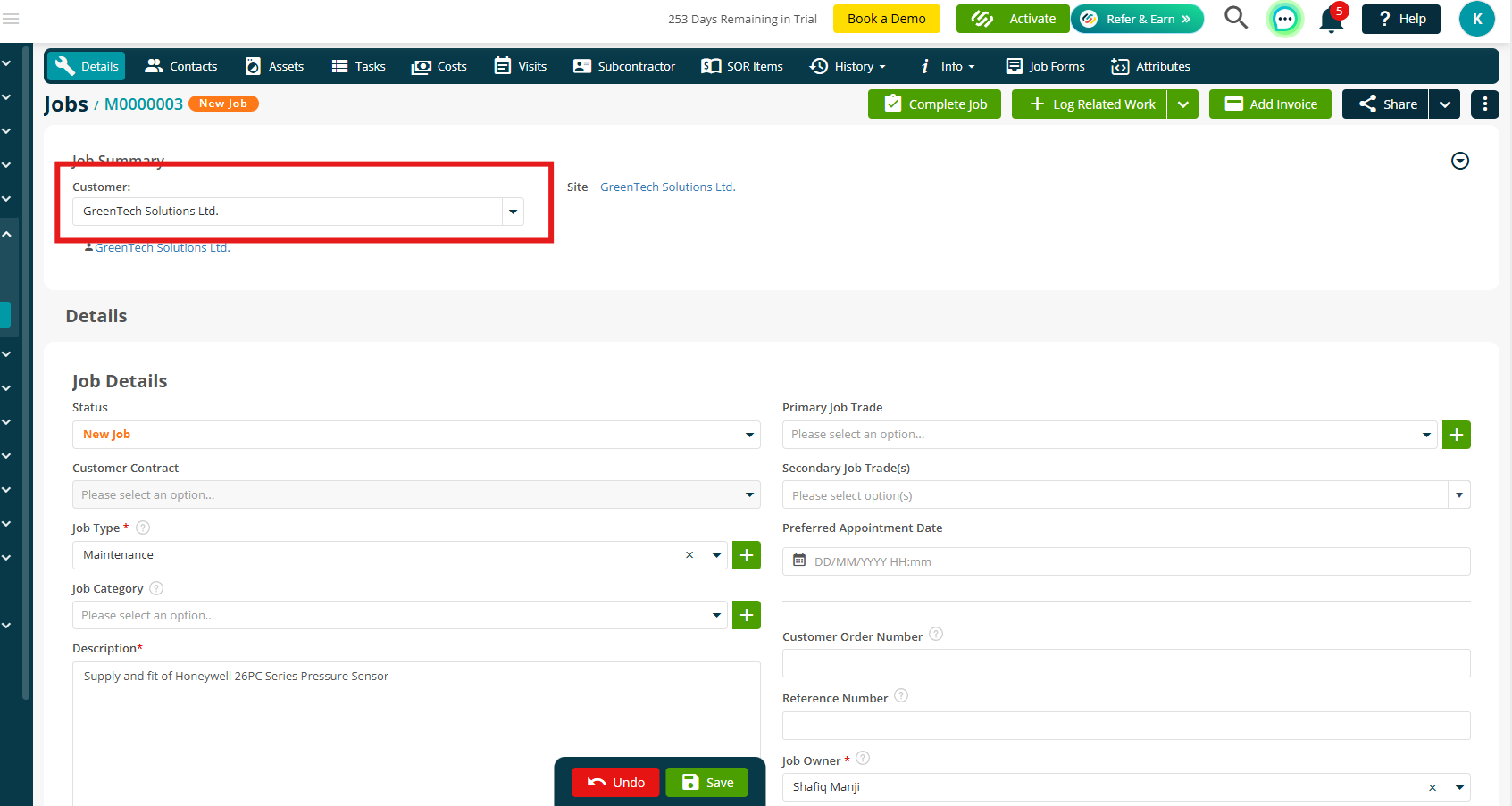Click the Help button

(x=1401, y=19)
